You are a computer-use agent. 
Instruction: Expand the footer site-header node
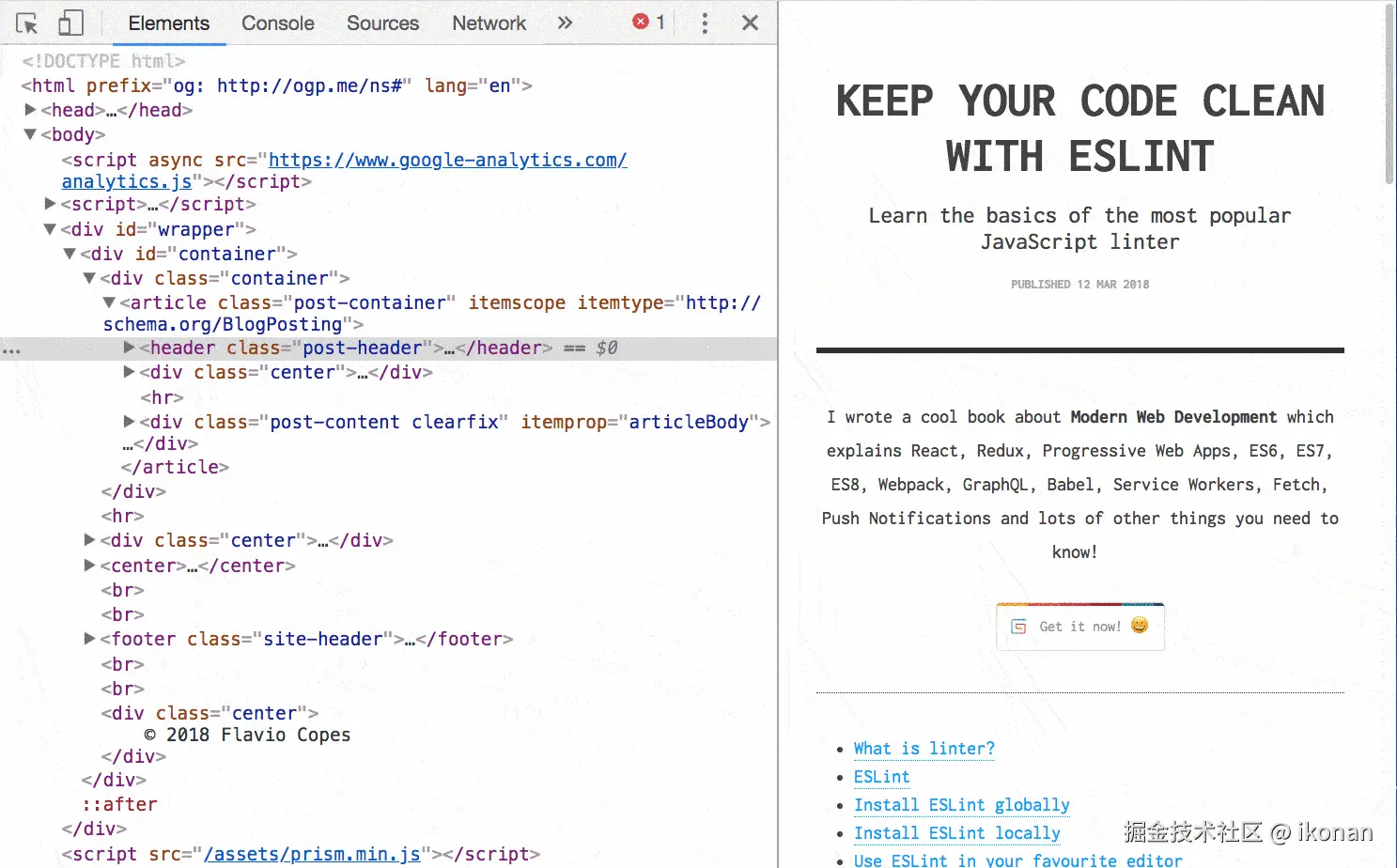point(90,639)
